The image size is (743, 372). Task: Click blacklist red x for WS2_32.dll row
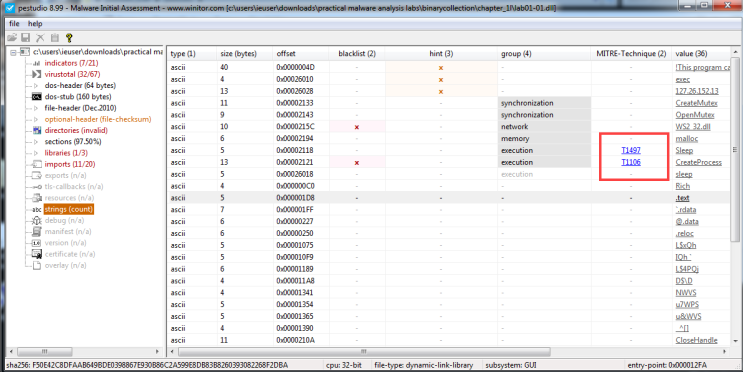[356, 127]
